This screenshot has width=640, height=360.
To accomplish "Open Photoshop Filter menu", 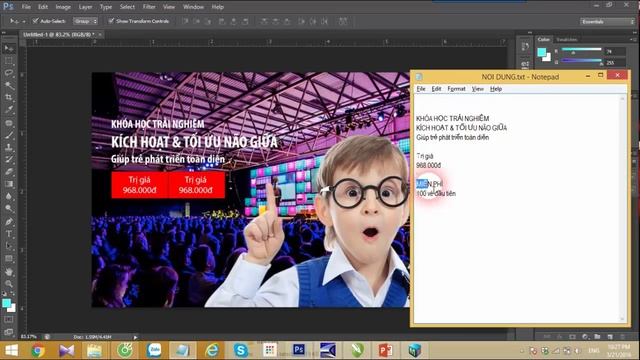I will point(149,7).
